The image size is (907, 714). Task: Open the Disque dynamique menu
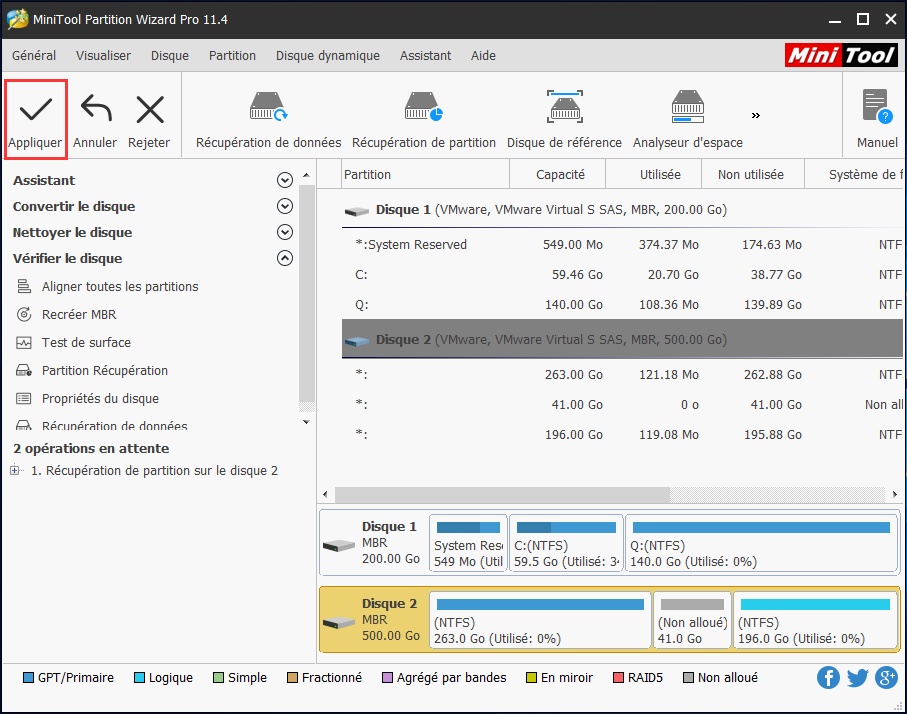pos(328,56)
